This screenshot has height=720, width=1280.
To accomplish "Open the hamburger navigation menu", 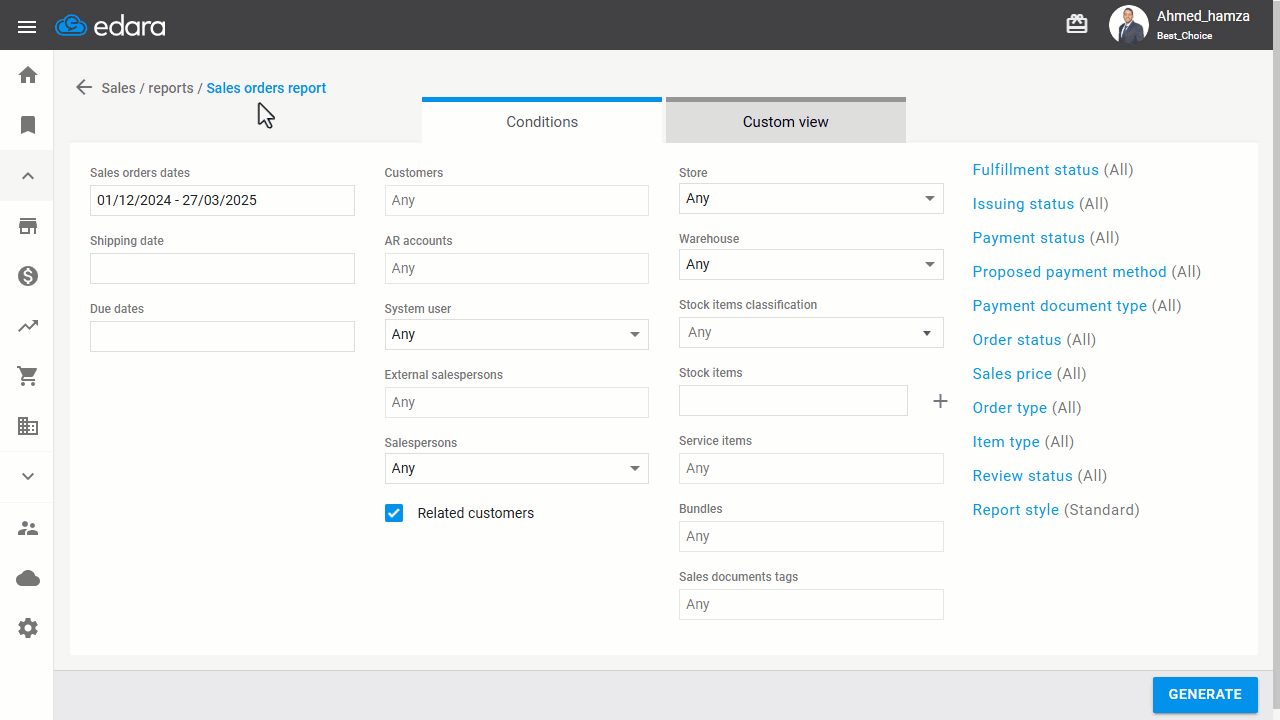I will [27, 26].
